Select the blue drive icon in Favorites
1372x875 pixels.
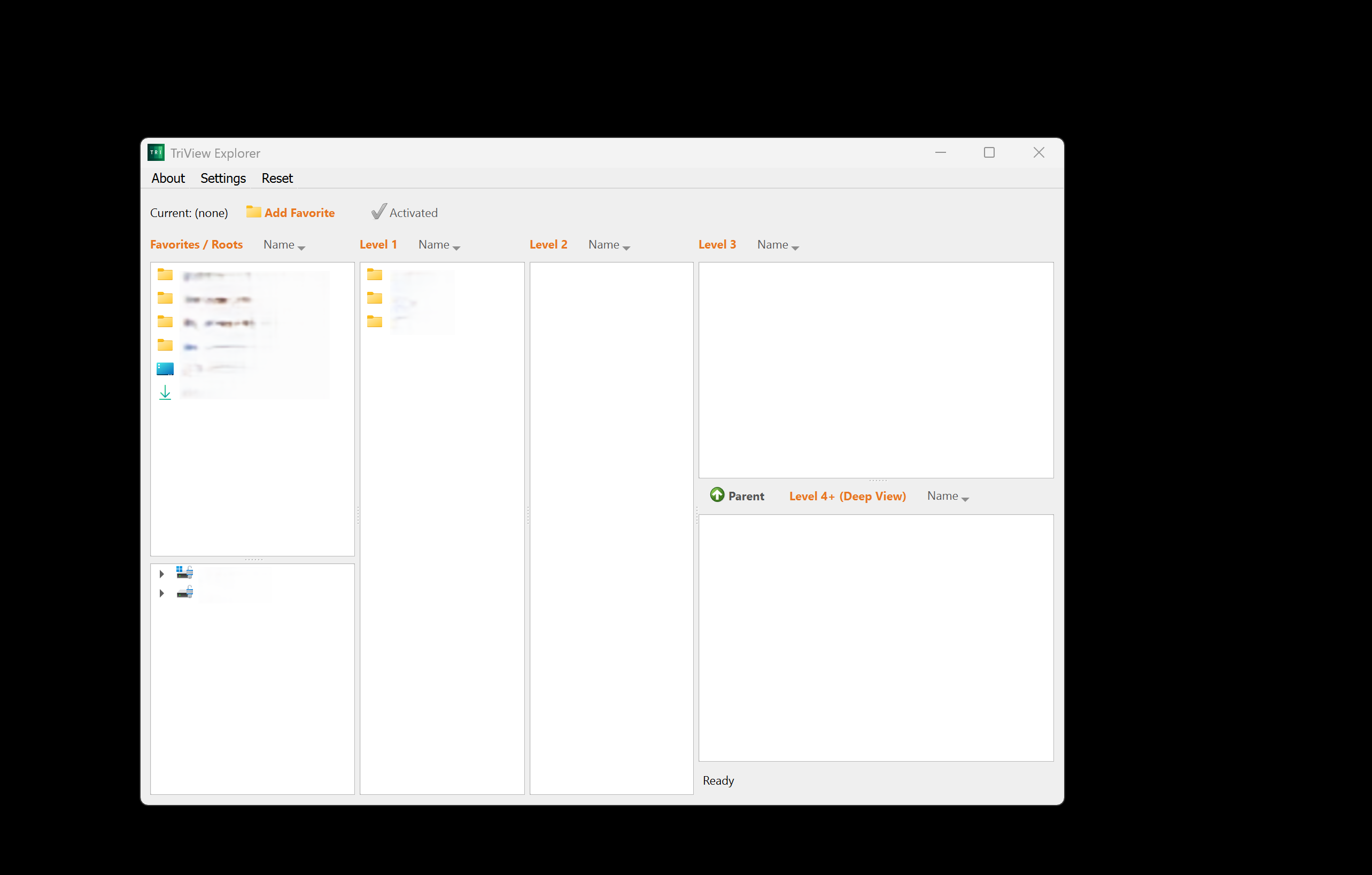[165, 369]
